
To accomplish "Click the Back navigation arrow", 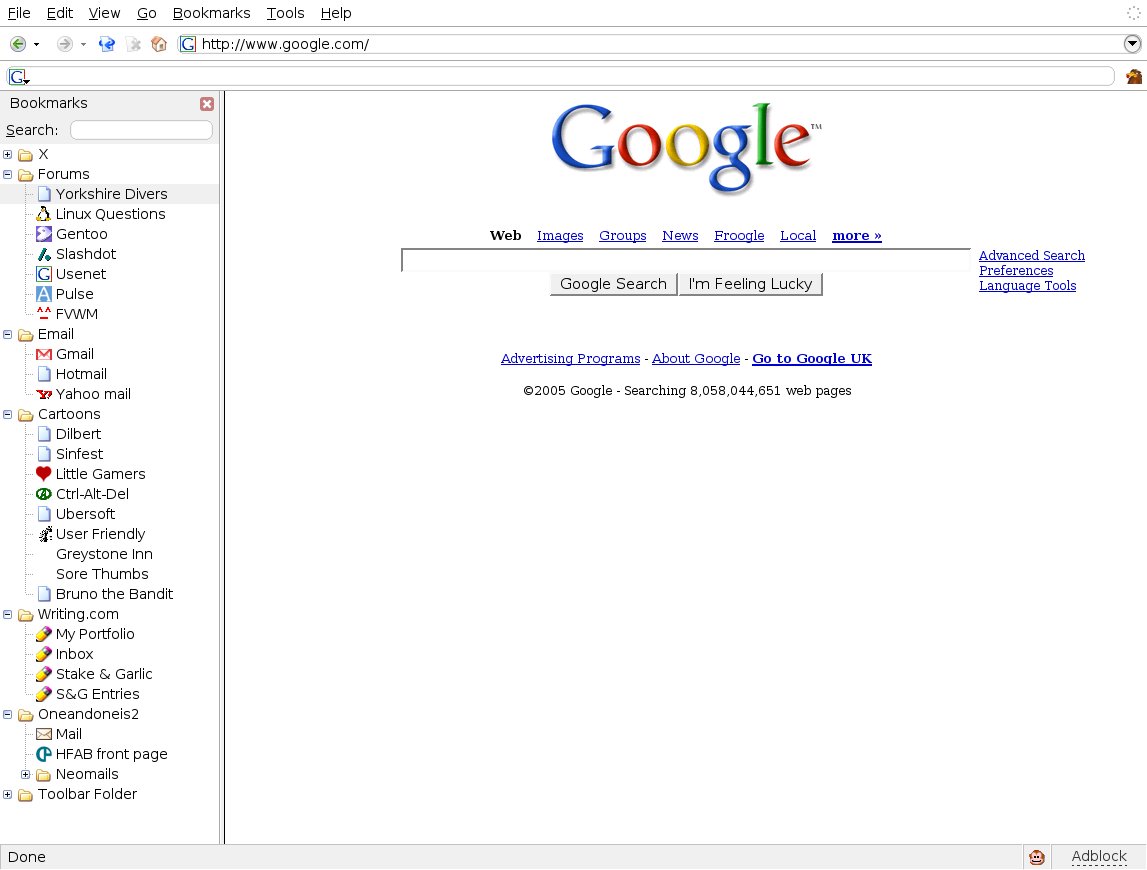I will pos(18,44).
